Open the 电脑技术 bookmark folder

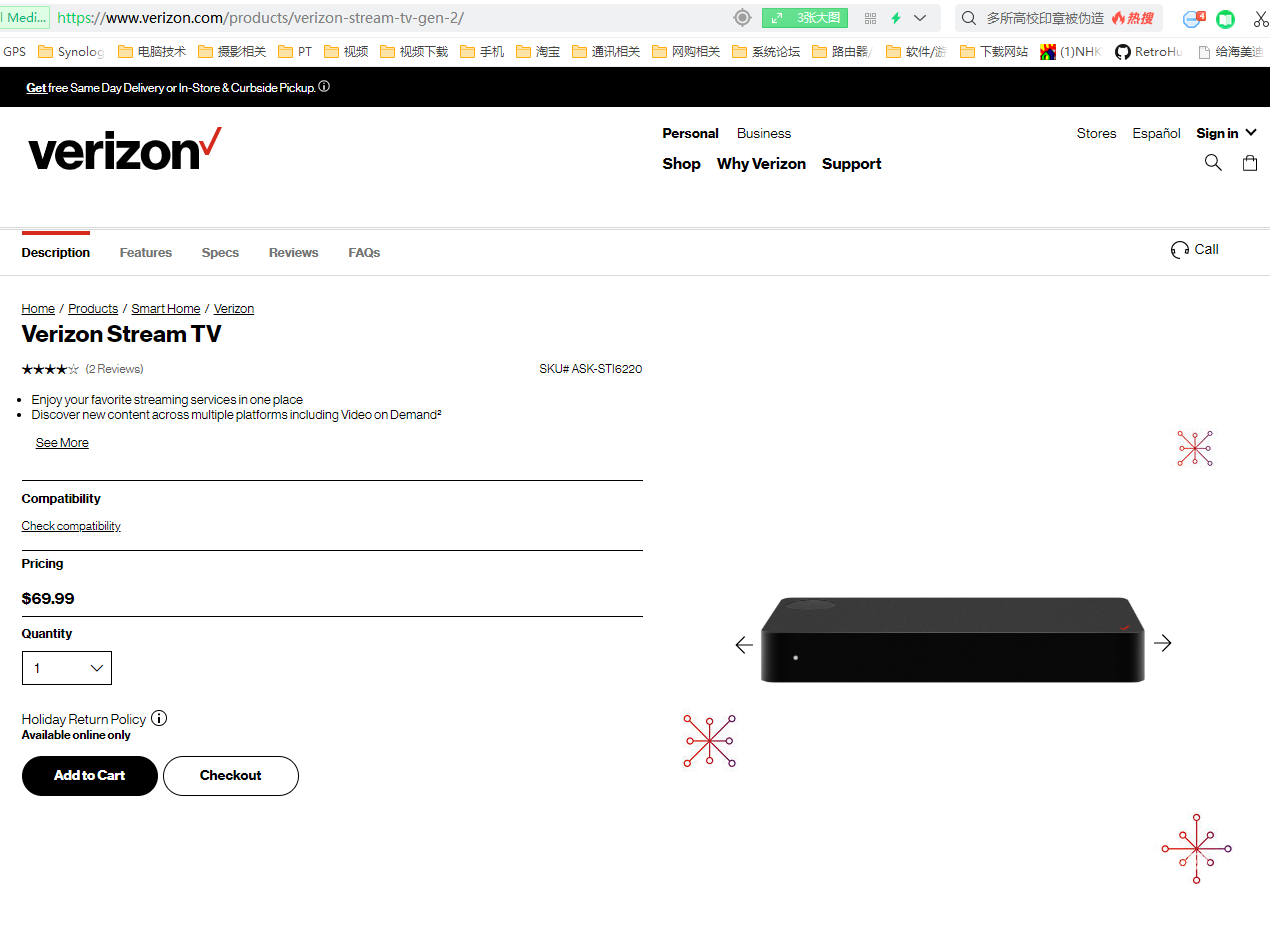(152, 52)
